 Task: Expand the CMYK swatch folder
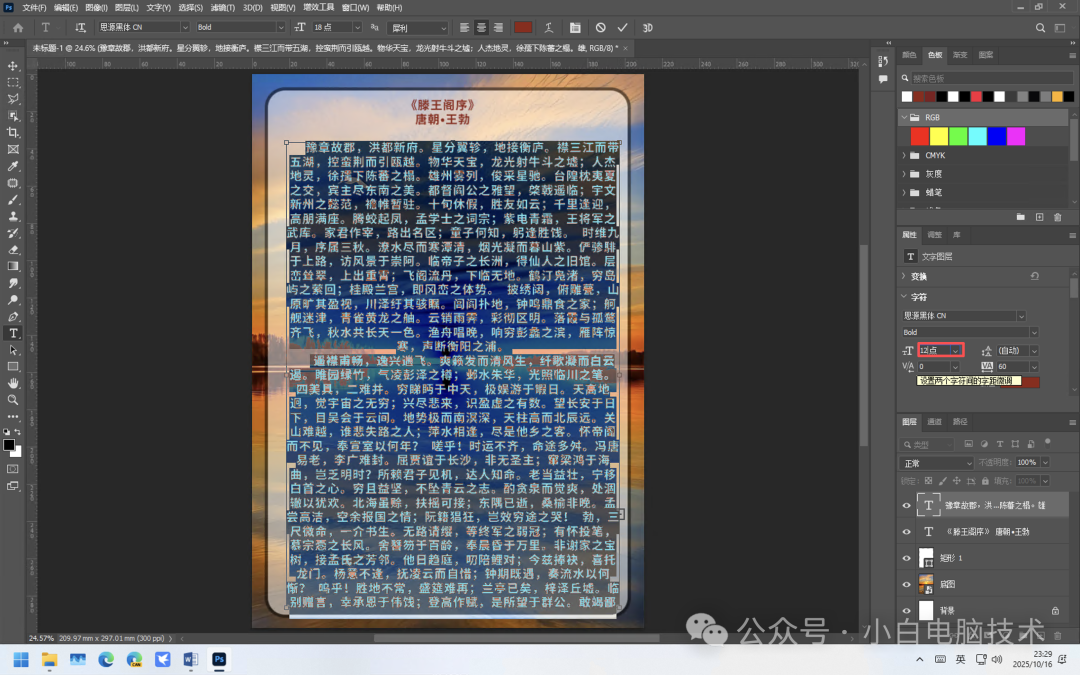[x=904, y=156]
